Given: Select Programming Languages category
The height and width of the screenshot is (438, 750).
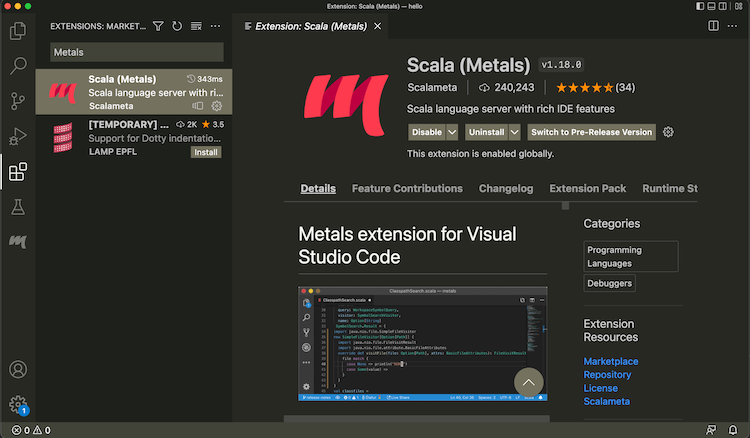Looking at the screenshot, I should pos(631,257).
